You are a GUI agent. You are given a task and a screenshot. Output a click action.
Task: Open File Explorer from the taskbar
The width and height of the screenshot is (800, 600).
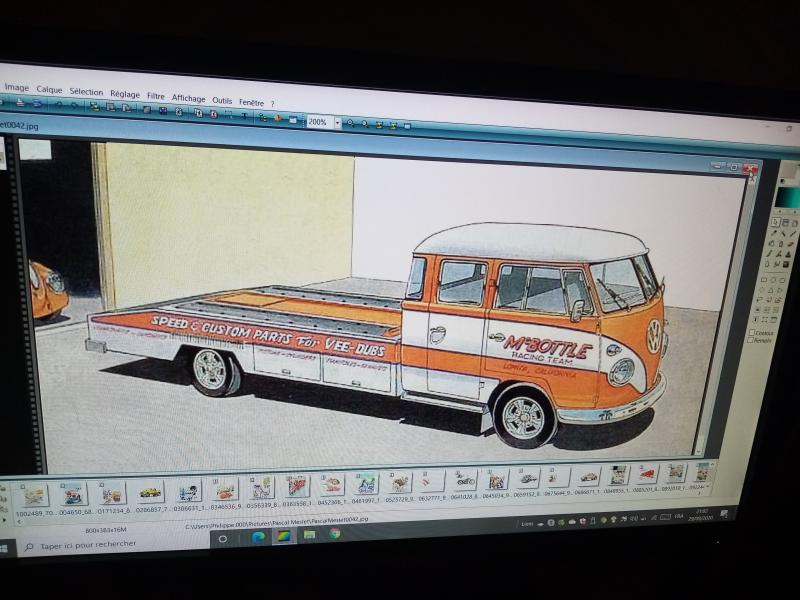click(x=309, y=535)
